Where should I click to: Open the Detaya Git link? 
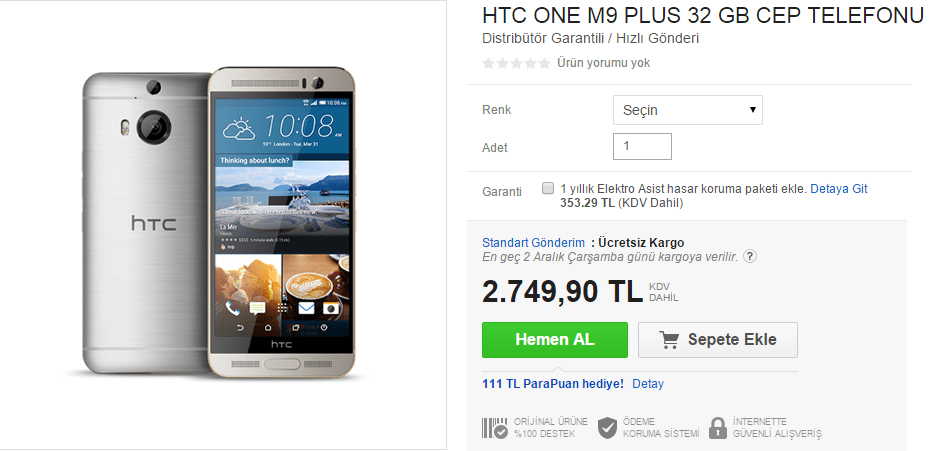[839, 189]
